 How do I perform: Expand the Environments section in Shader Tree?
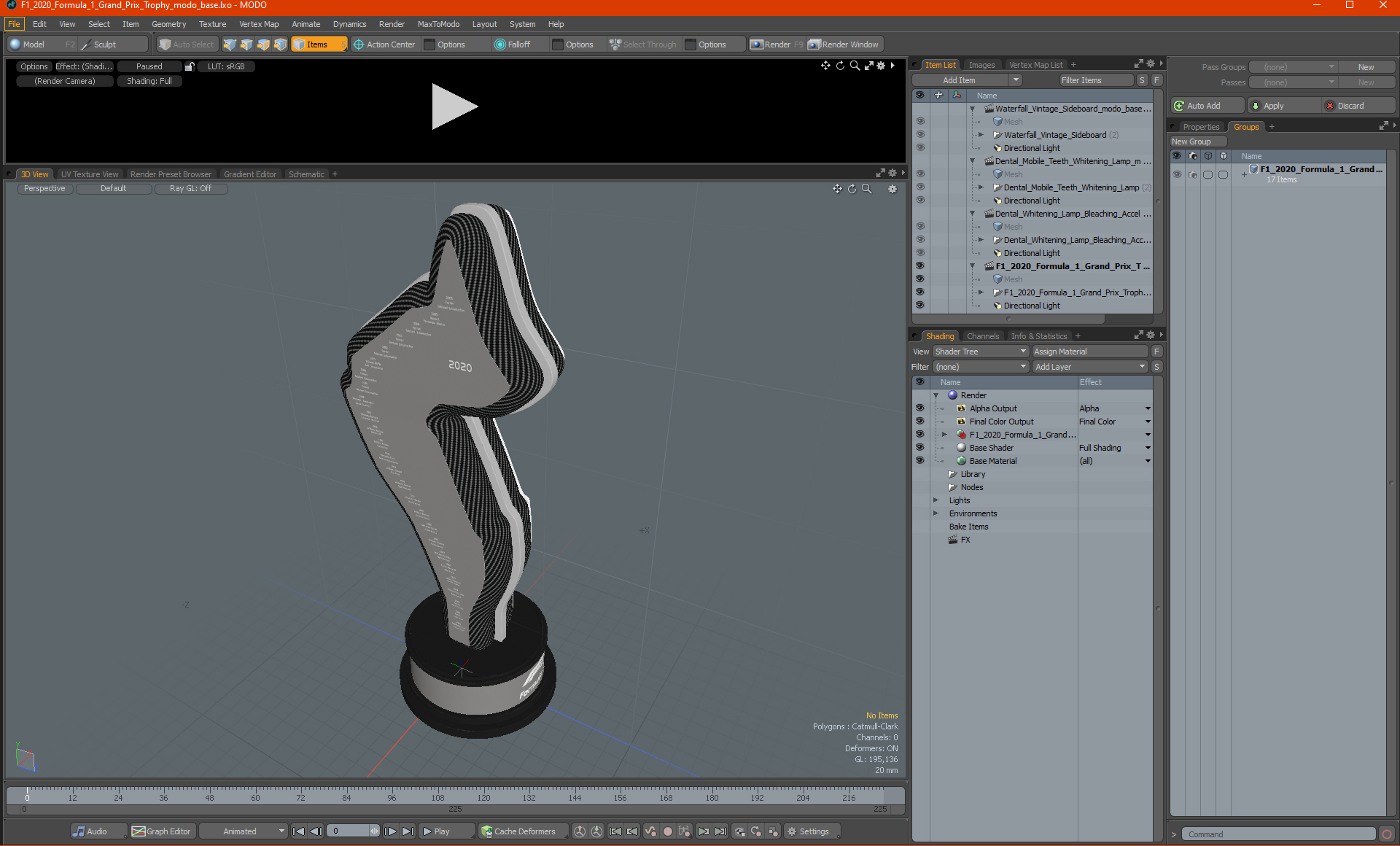(935, 513)
